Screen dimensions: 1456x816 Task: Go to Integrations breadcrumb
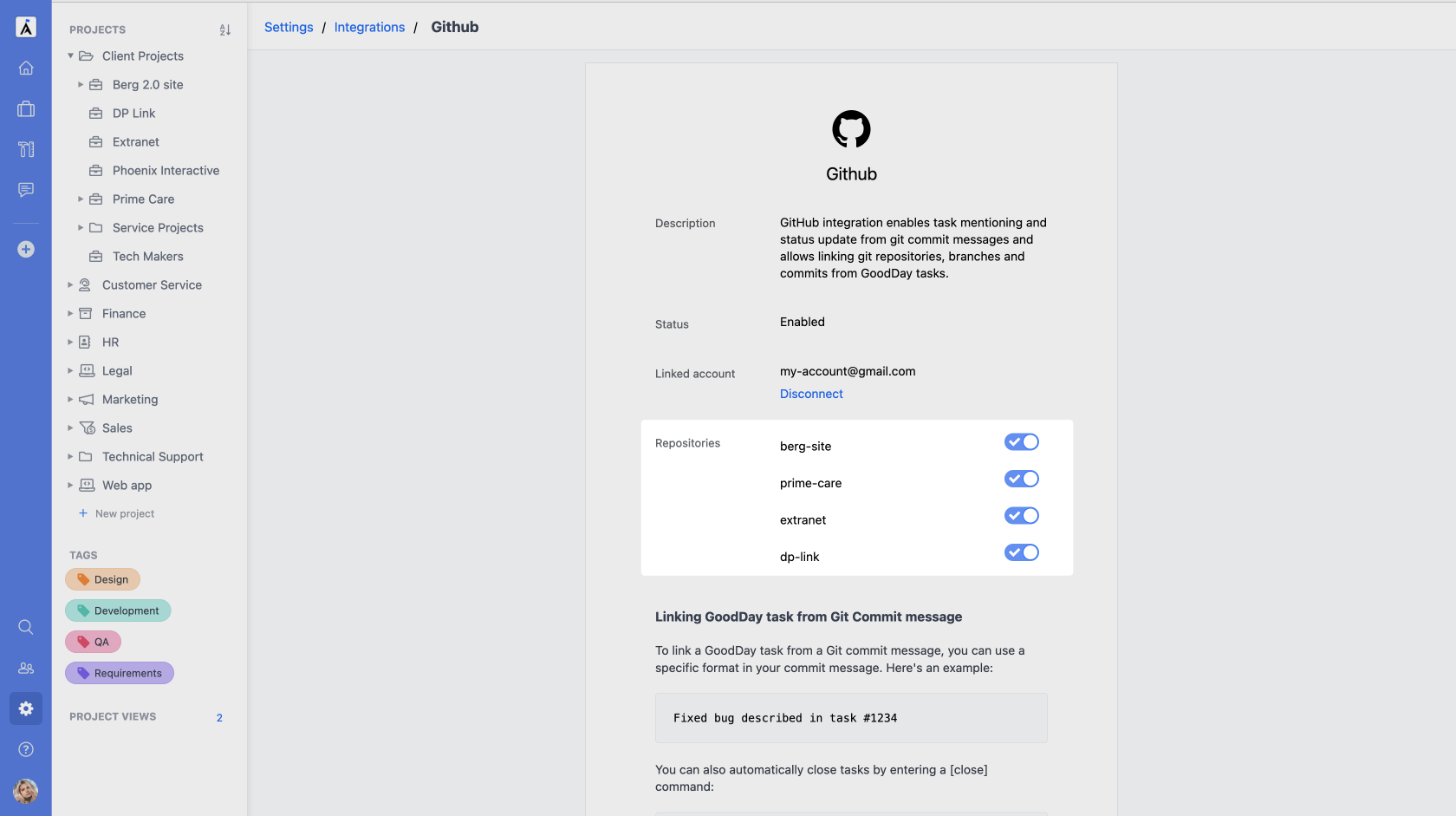pos(369,27)
